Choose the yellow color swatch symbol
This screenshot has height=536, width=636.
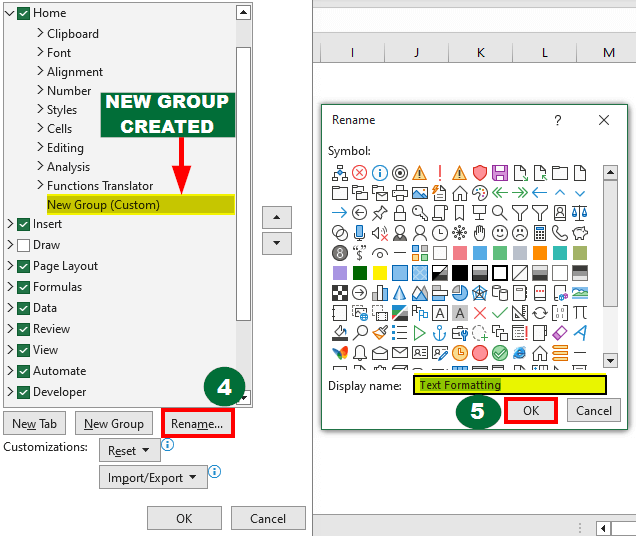(x=380, y=273)
